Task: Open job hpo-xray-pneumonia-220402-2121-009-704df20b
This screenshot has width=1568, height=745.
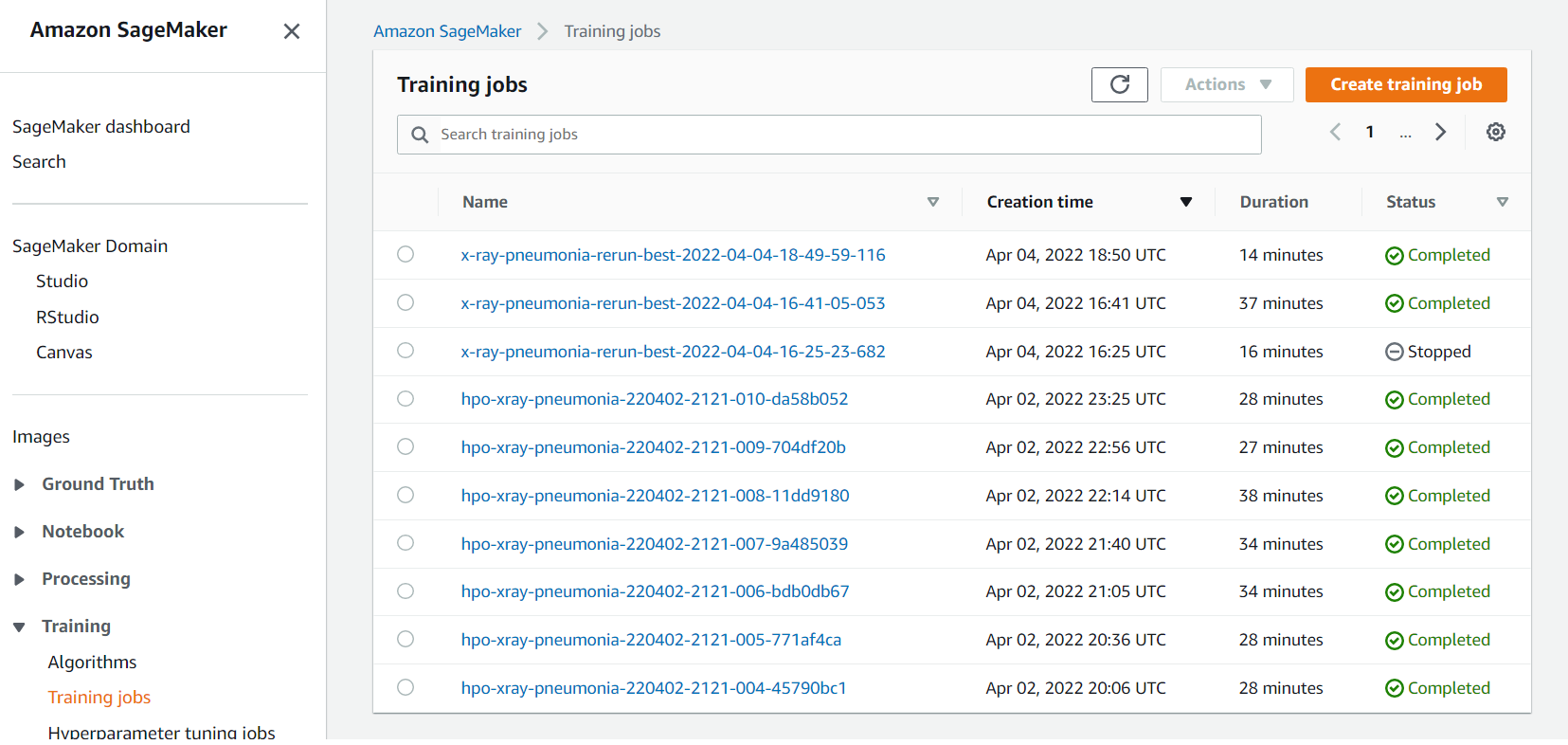Action: (x=654, y=447)
